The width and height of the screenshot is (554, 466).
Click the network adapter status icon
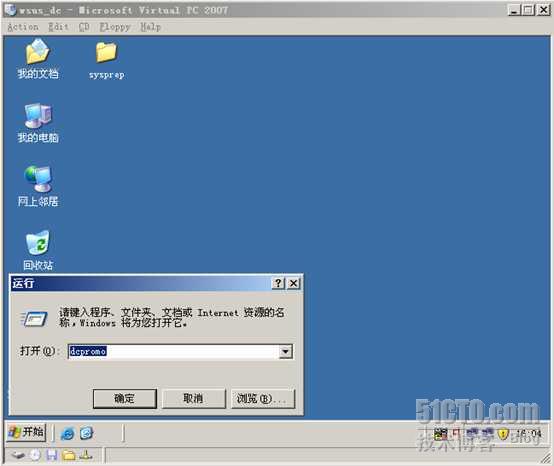(86, 455)
